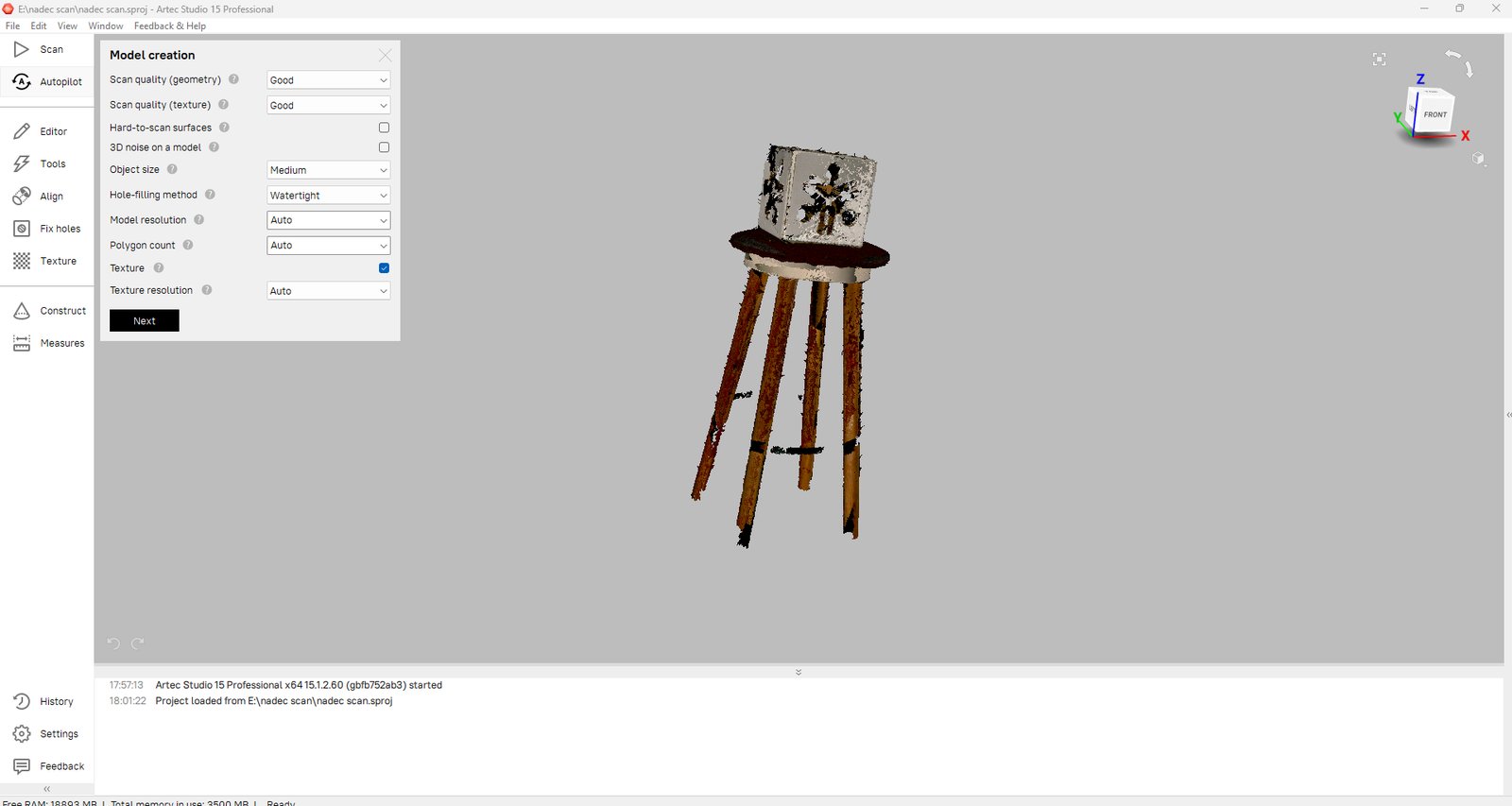Click the redo arrow in viewport
The width and height of the screenshot is (1512, 806).
(137, 643)
